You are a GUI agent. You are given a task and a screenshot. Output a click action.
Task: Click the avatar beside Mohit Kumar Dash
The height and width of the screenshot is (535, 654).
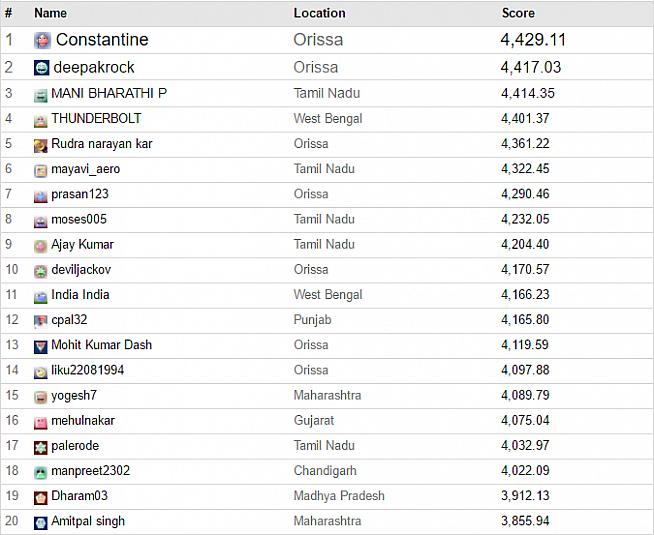[x=41, y=346]
